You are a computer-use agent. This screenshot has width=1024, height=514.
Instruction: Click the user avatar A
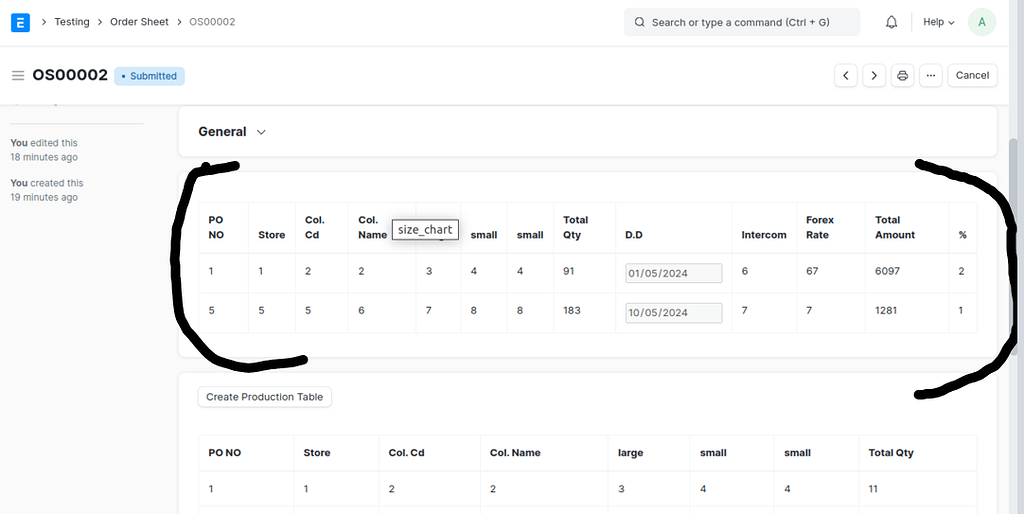coord(982,22)
